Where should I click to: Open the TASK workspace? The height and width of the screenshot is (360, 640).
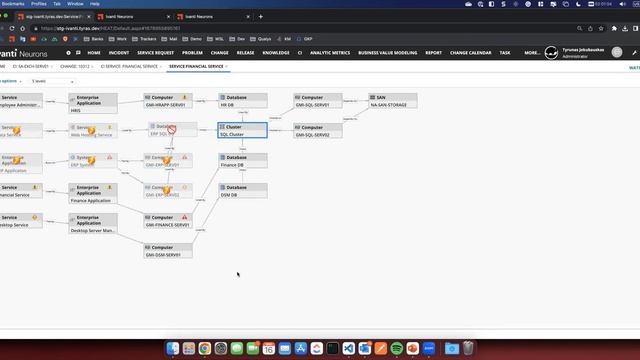pyautogui.click(x=505, y=53)
